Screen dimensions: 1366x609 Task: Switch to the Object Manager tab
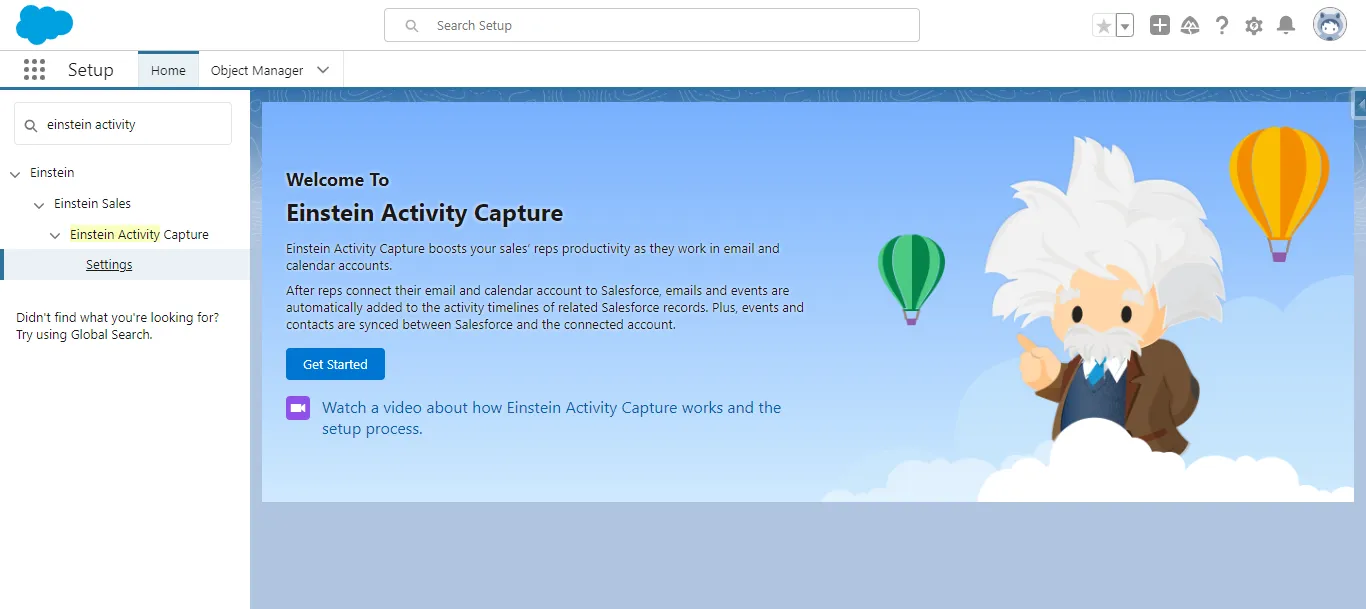pos(257,70)
